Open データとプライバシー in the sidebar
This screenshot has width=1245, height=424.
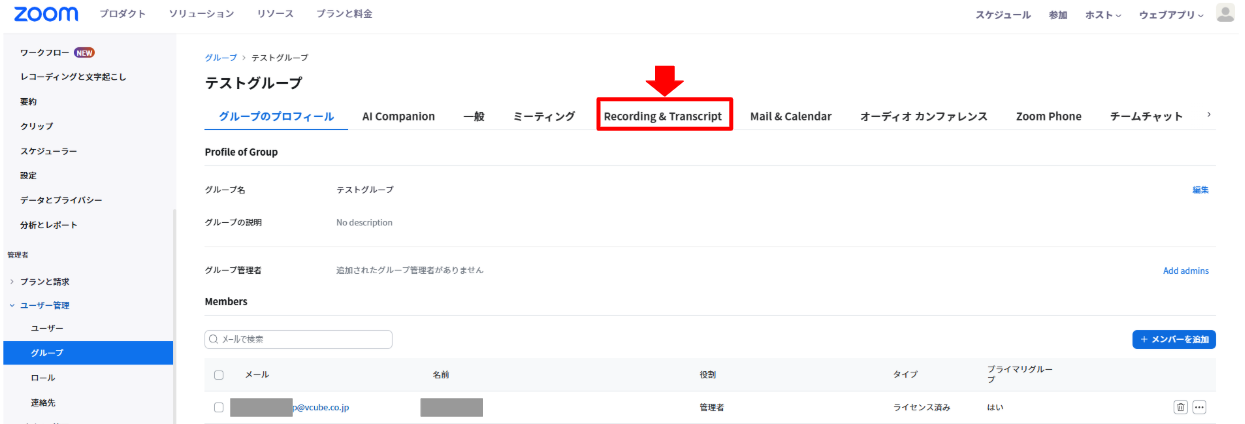click(x=61, y=200)
